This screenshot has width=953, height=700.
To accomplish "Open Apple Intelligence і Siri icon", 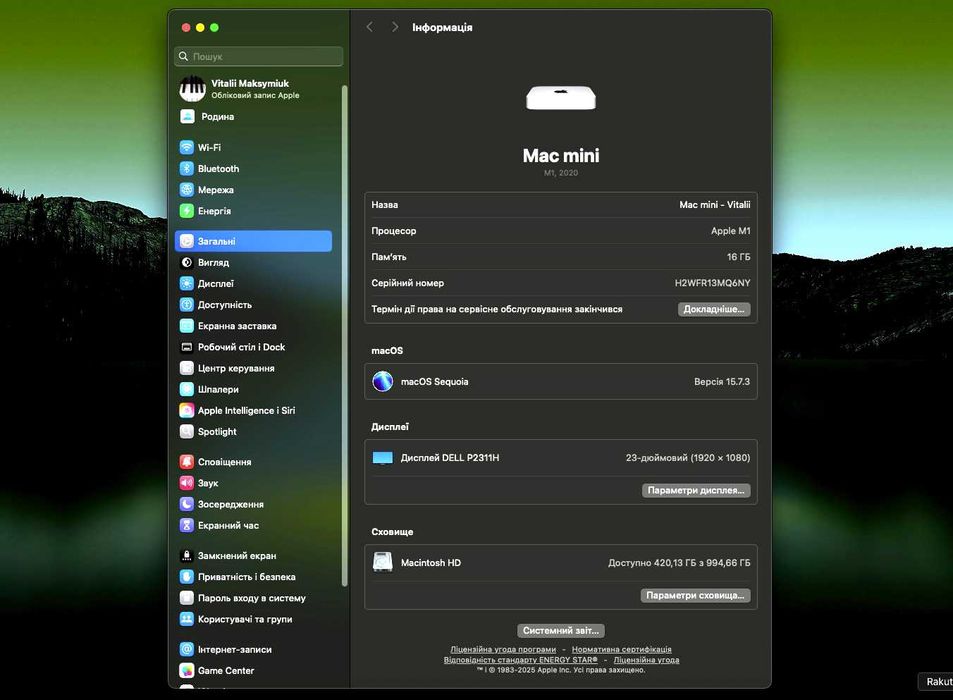I will coord(187,411).
